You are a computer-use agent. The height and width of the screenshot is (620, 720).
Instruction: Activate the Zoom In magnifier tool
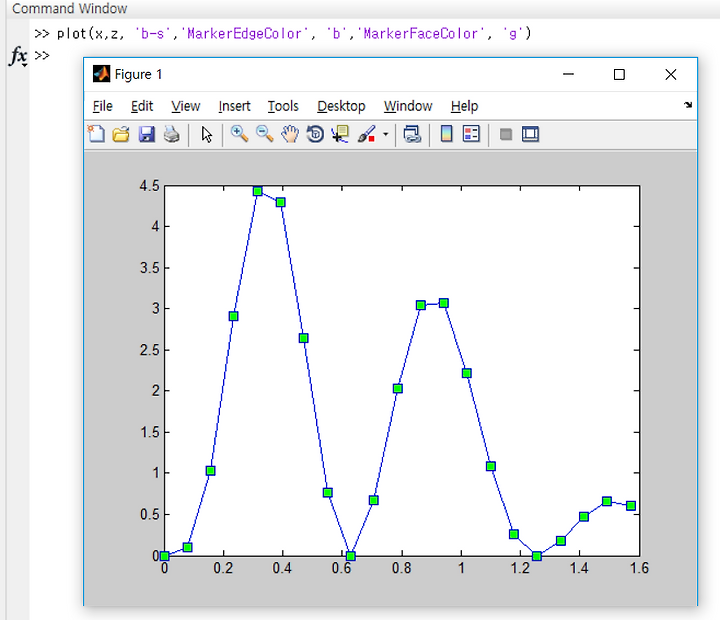coord(239,134)
